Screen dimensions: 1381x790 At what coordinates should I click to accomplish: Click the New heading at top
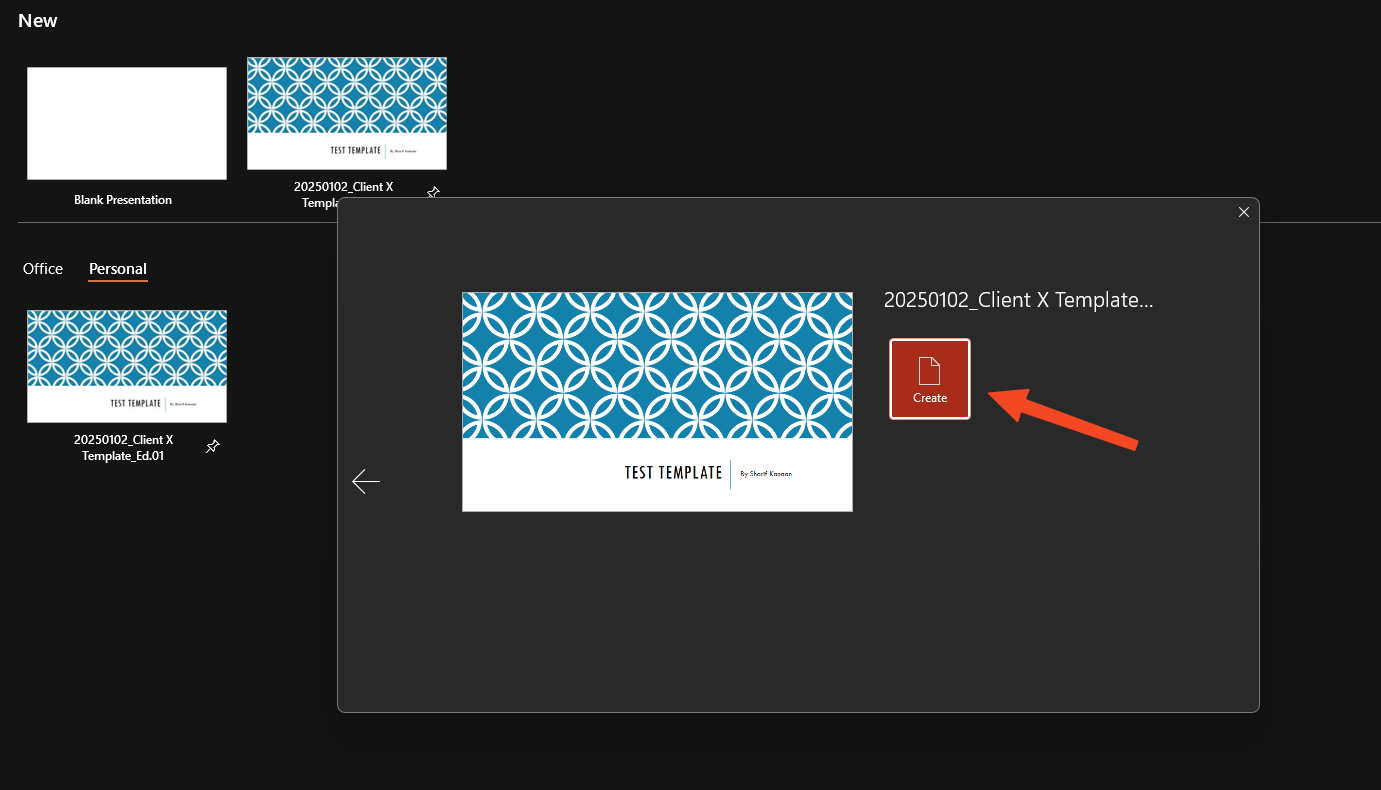tap(38, 21)
